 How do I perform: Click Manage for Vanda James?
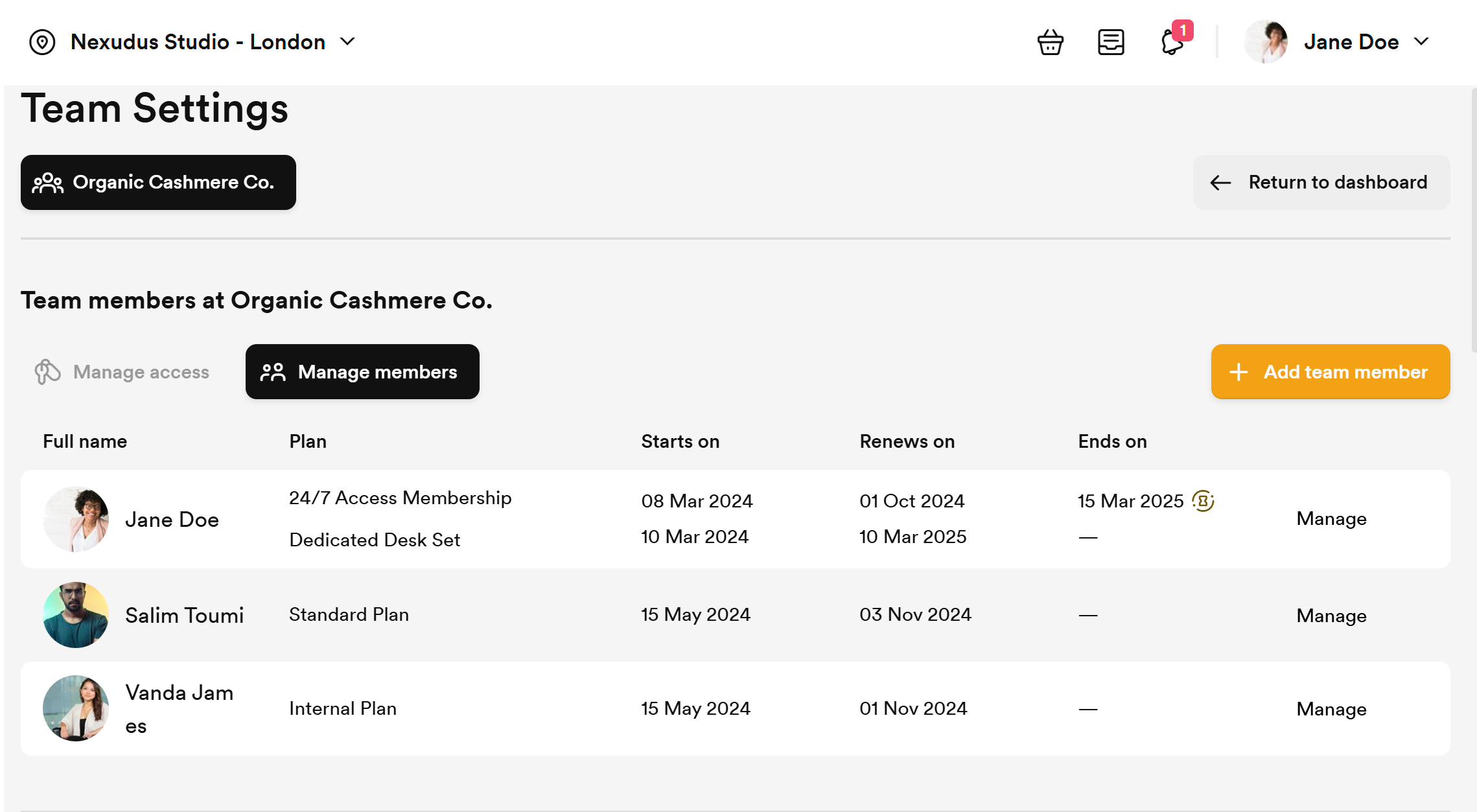(1332, 709)
